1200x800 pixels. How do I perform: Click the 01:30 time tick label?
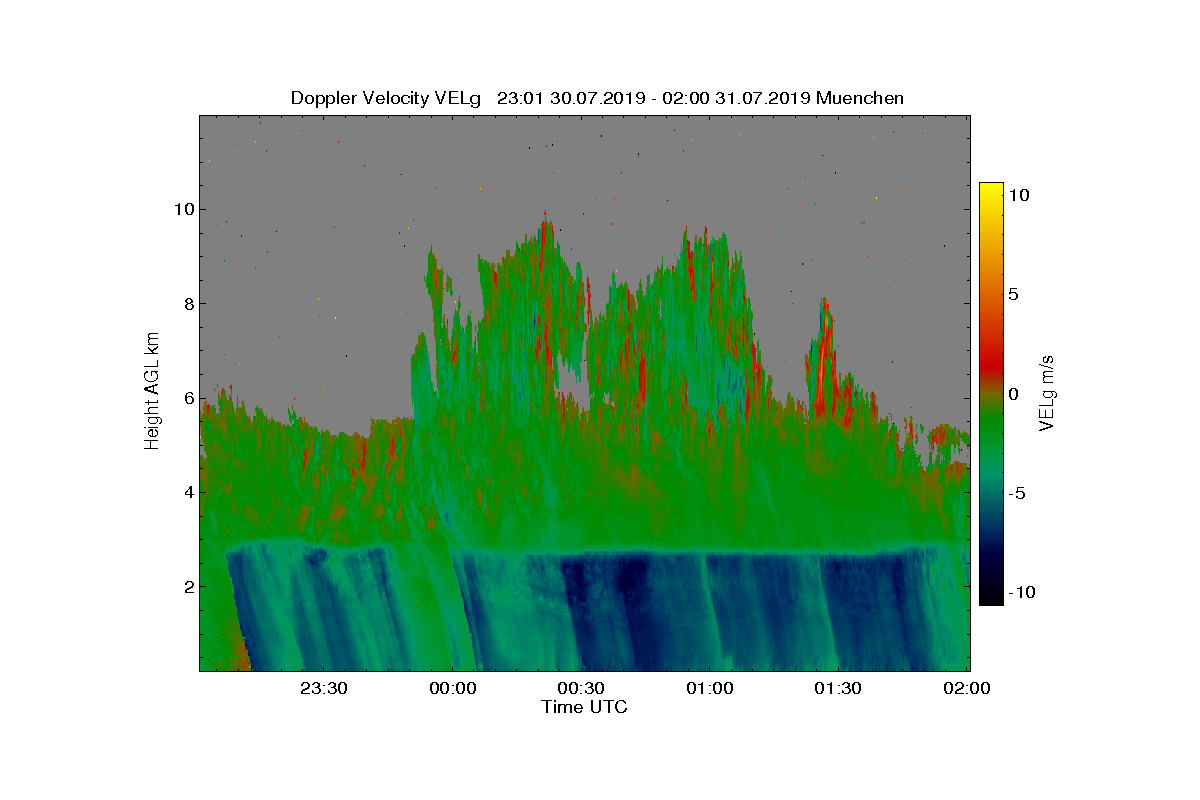coord(838,688)
